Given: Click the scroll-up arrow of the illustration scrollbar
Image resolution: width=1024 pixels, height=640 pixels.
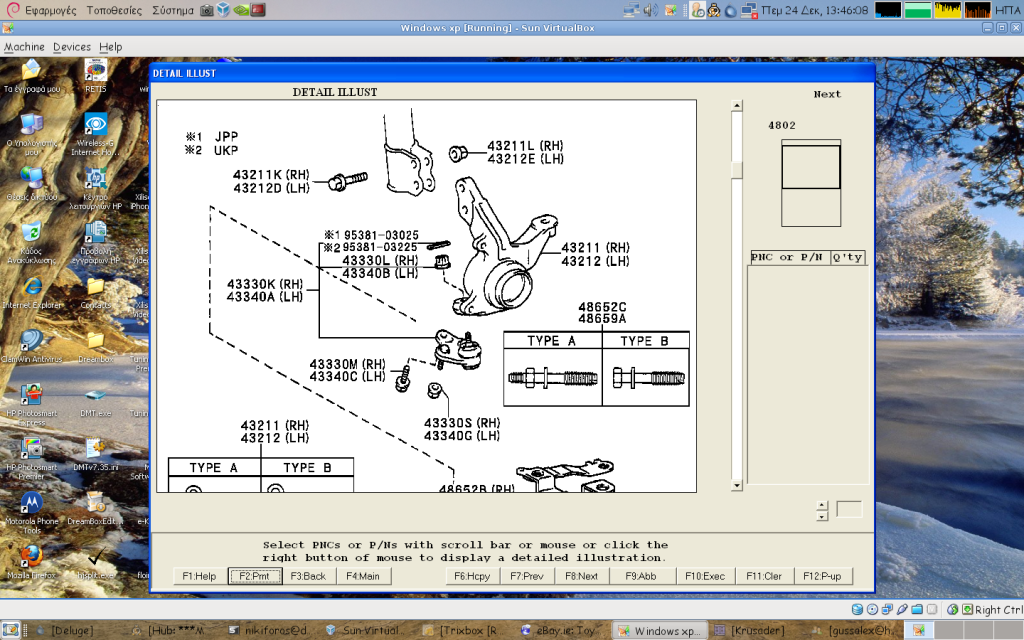Looking at the screenshot, I should click(x=737, y=106).
